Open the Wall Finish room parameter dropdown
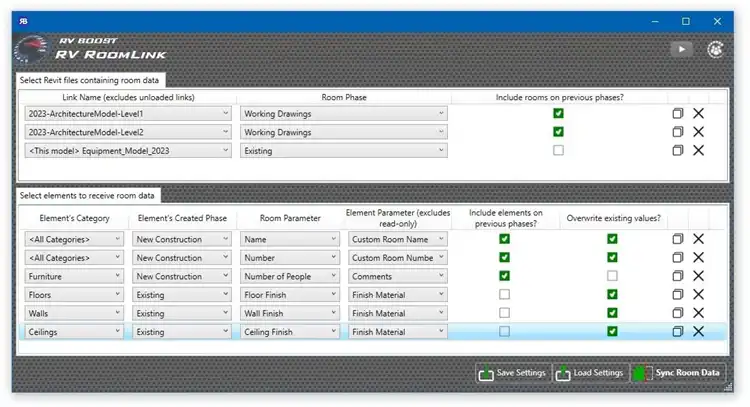This screenshot has height=407, width=750. tap(290, 313)
